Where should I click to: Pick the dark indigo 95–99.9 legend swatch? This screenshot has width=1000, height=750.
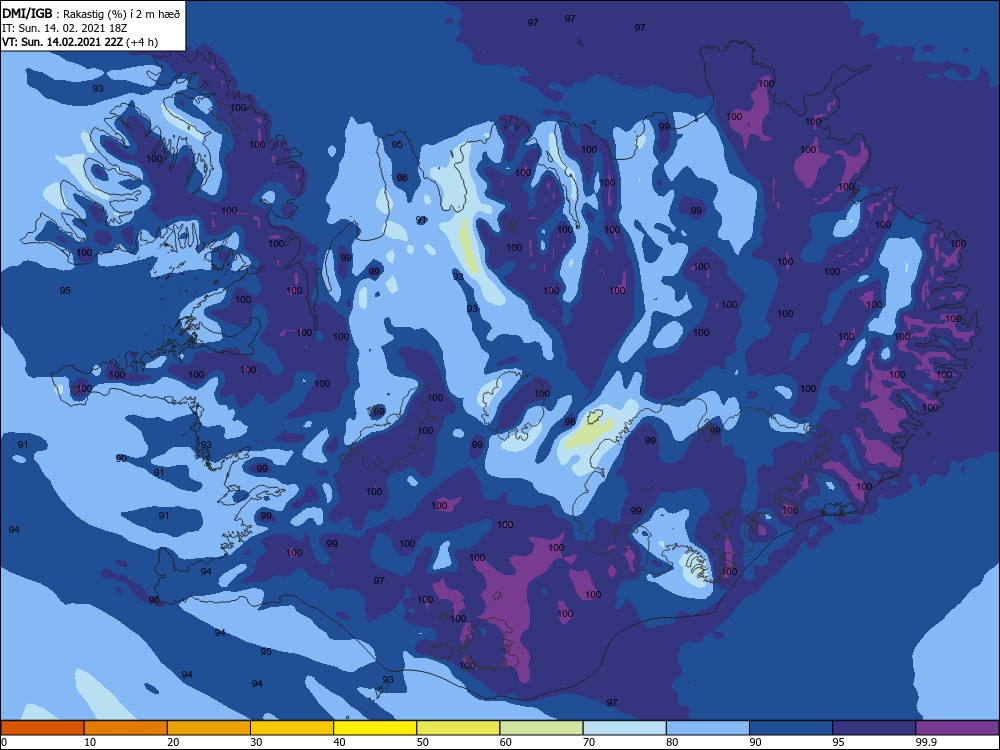874,728
